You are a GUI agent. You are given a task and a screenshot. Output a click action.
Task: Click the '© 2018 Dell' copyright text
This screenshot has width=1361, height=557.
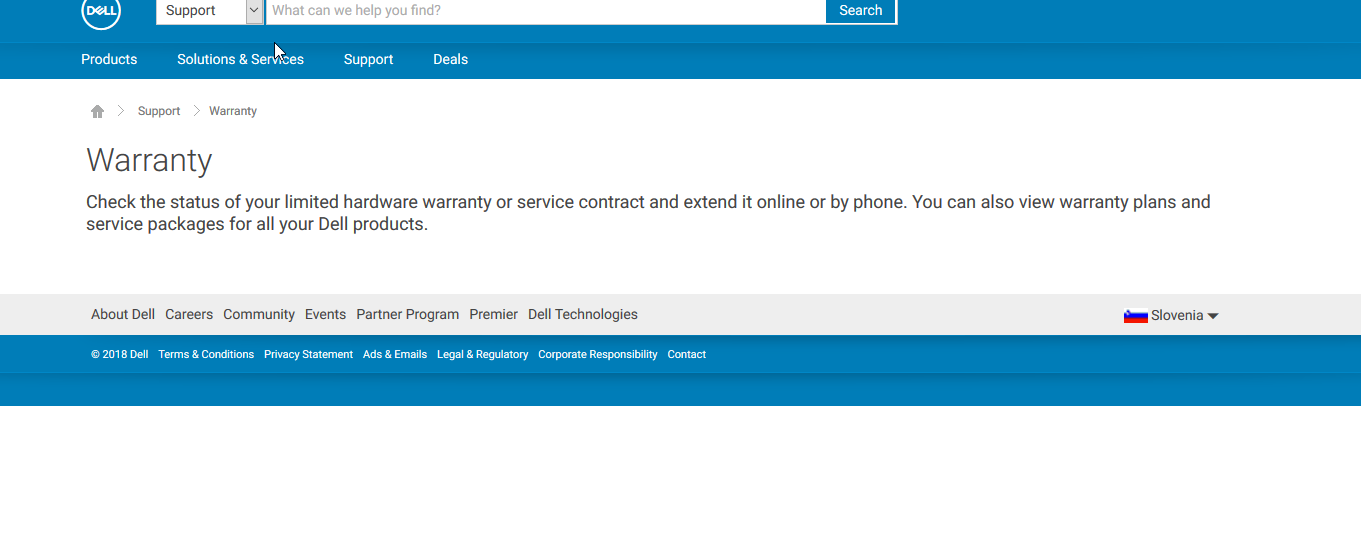coord(119,354)
